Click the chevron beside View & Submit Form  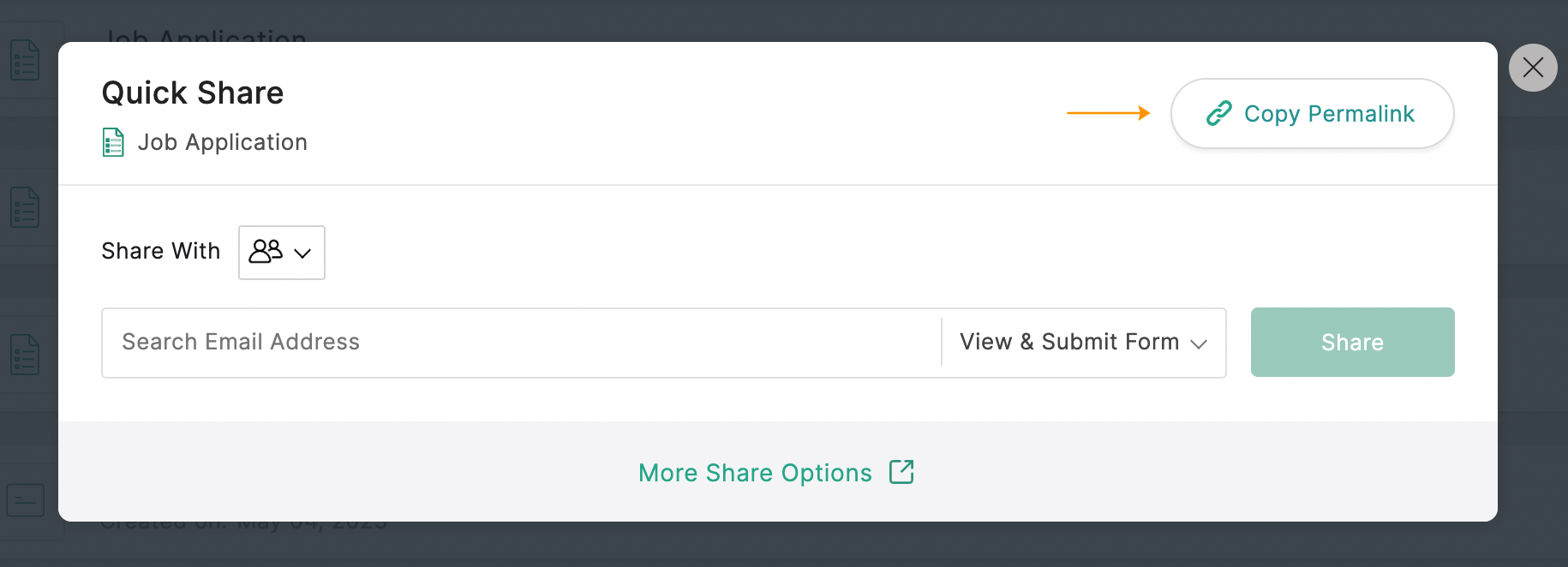pyautogui.click(x=1199, y=343)
